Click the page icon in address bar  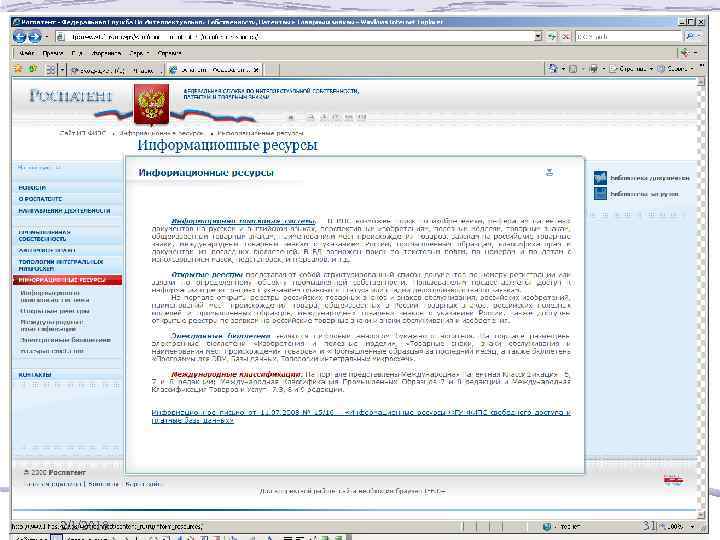click(x=60, y=37)
